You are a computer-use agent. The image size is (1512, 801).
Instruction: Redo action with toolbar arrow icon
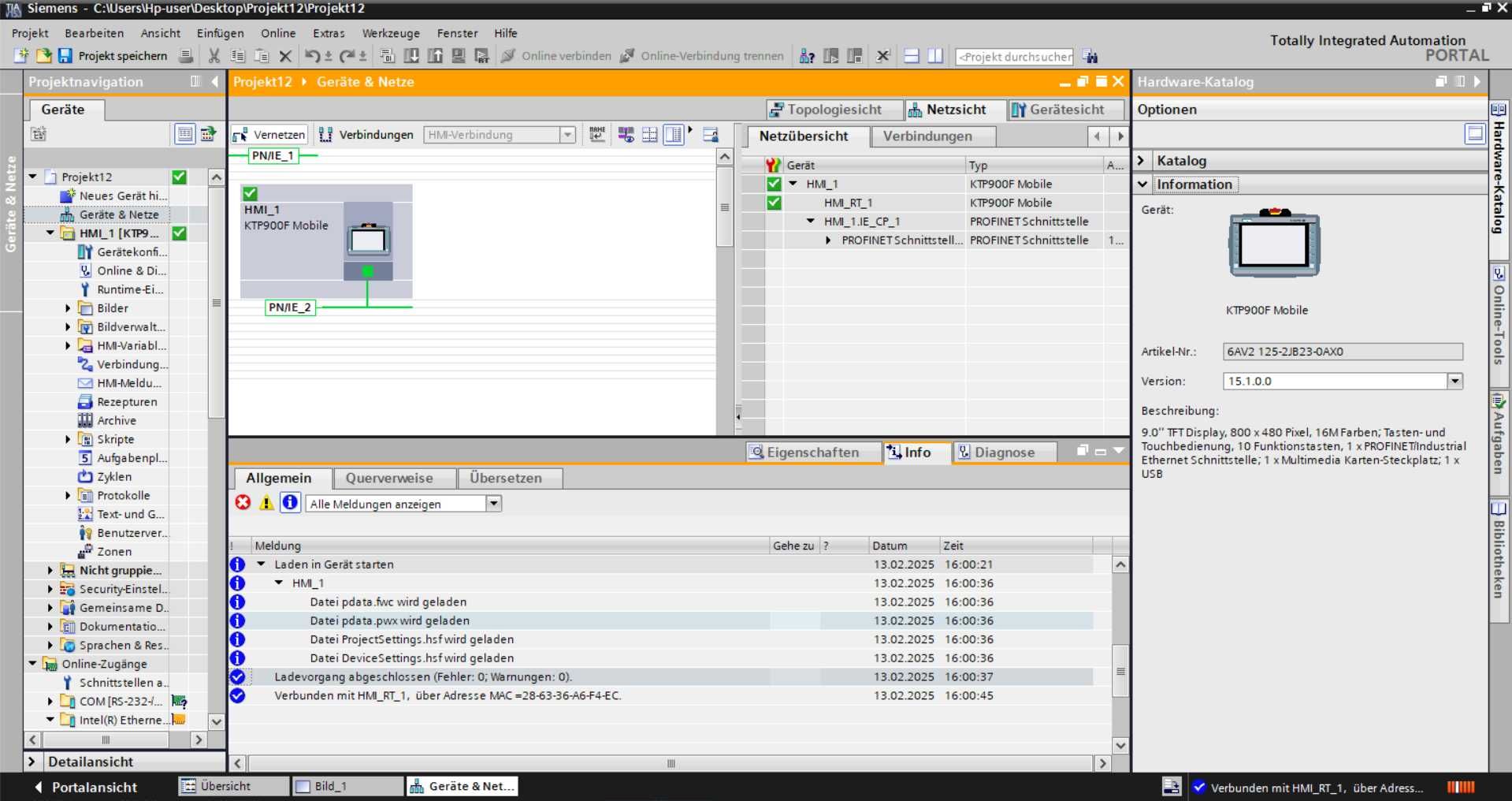tap(347, 56)
